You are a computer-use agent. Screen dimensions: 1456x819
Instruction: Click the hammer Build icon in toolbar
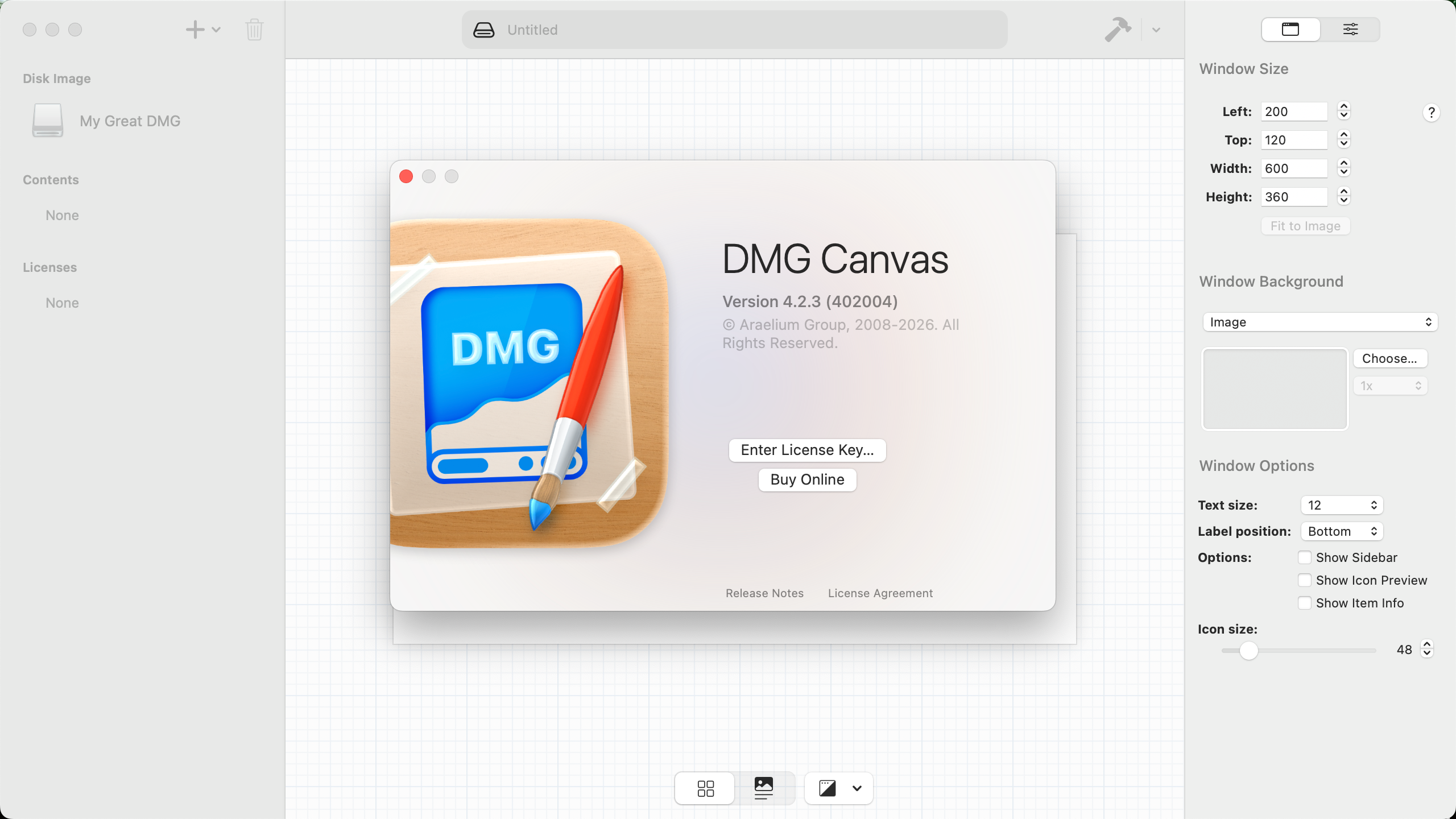(1118, 30)
